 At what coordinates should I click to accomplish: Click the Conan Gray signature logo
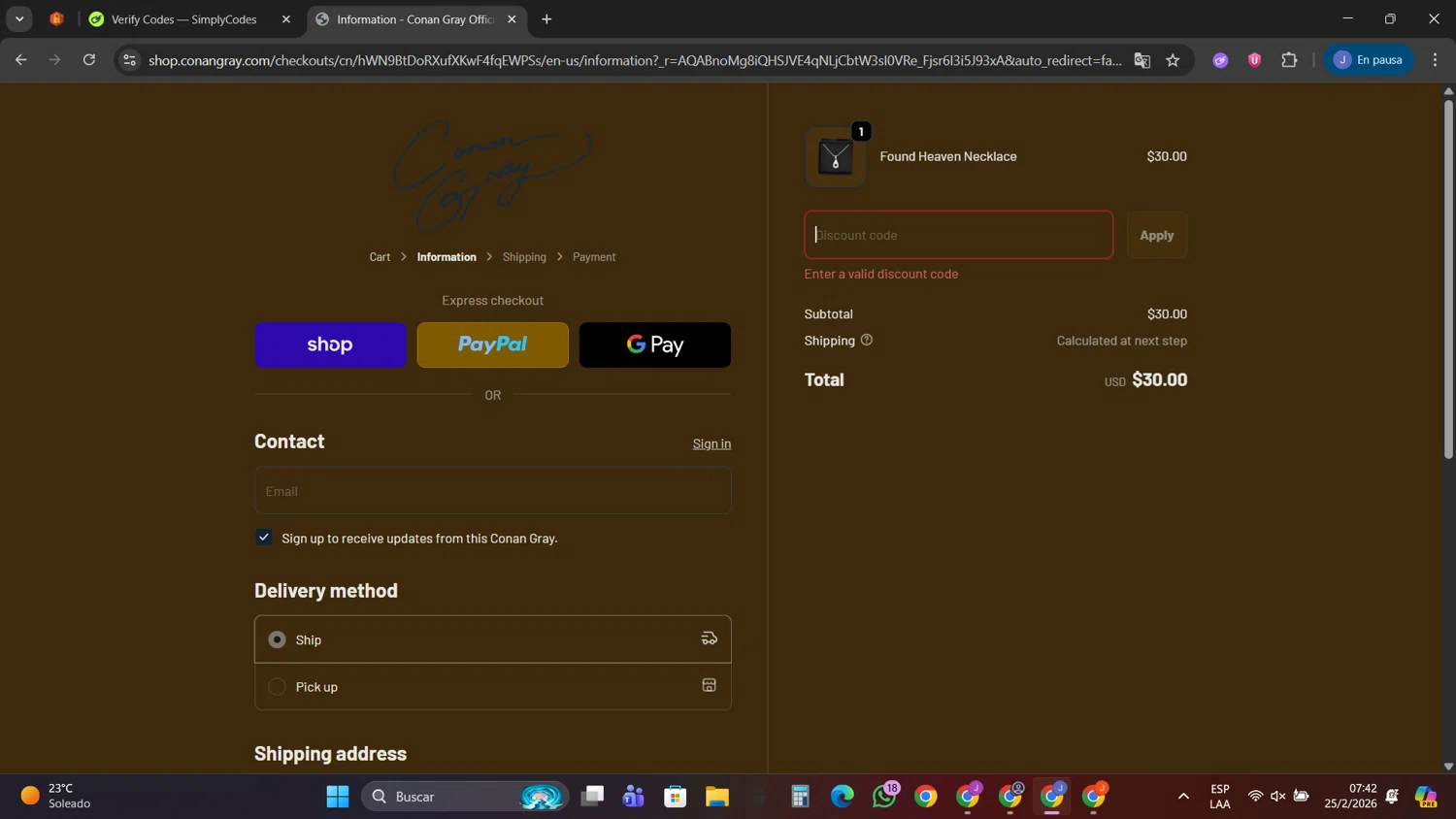tap(492, 175)
